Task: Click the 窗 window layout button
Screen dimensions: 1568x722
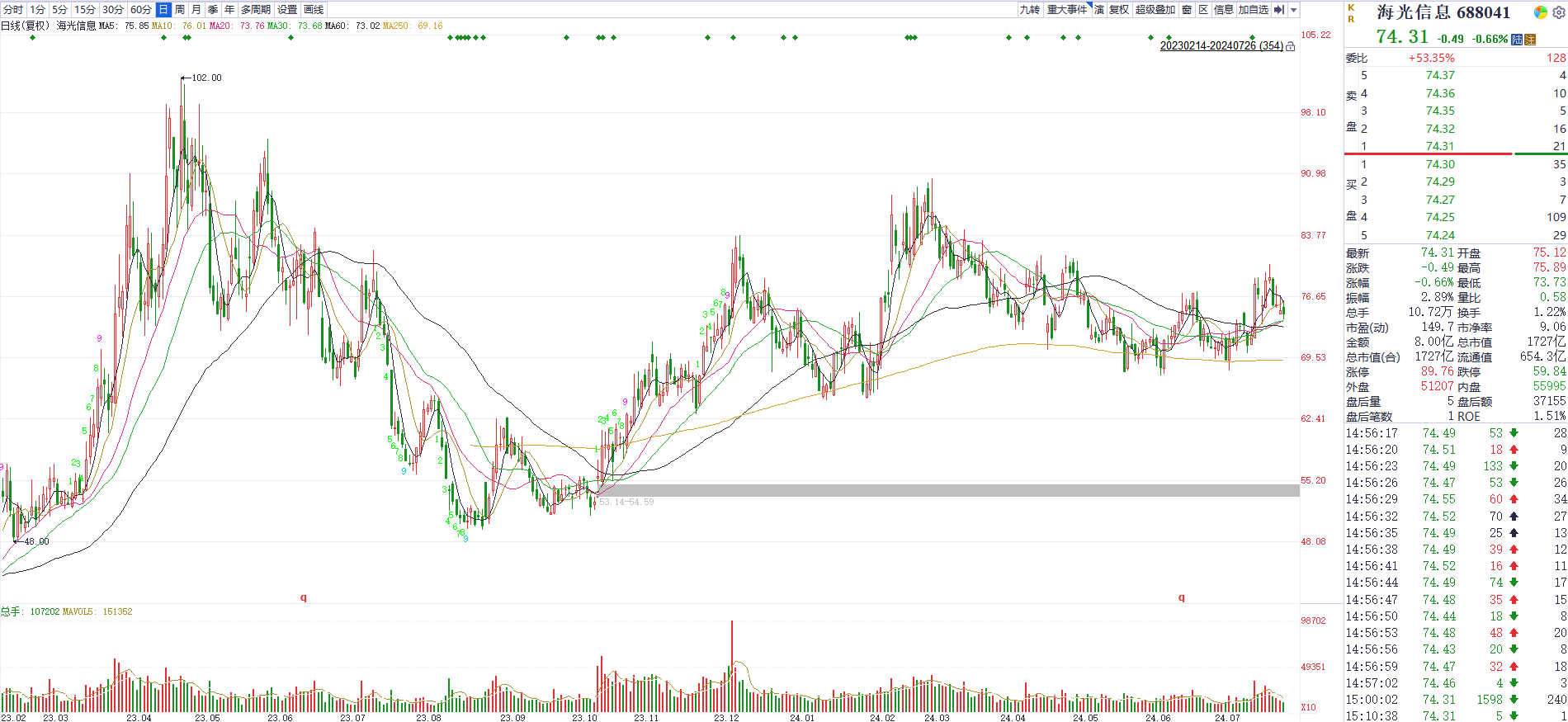Action: click(1187, 10)
